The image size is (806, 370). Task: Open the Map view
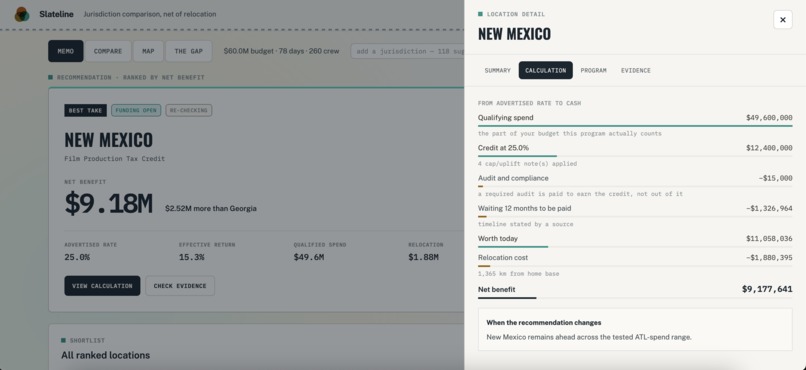(x=148, y=51)
